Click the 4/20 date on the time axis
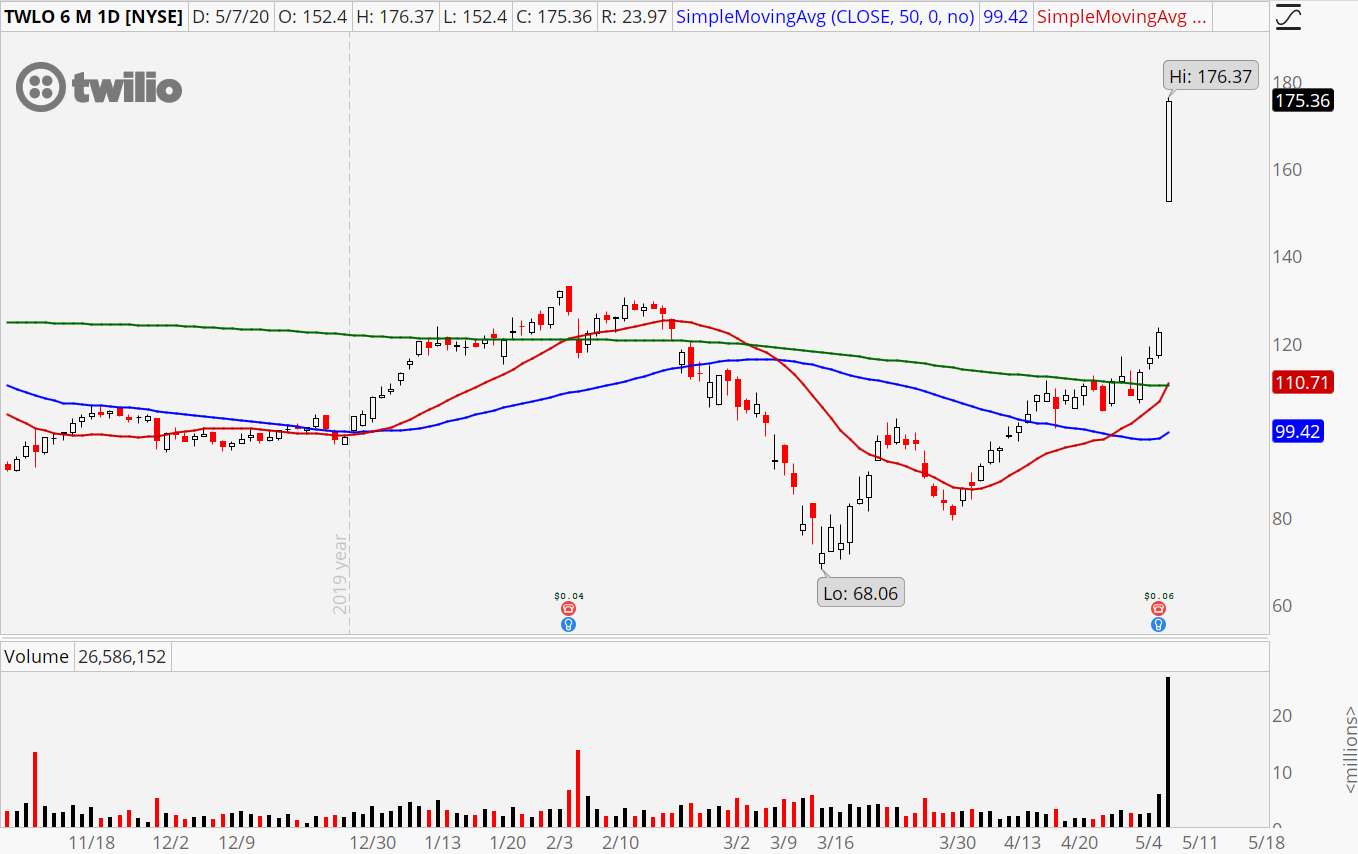1358x854 pixels. (x=1079, y=842)
